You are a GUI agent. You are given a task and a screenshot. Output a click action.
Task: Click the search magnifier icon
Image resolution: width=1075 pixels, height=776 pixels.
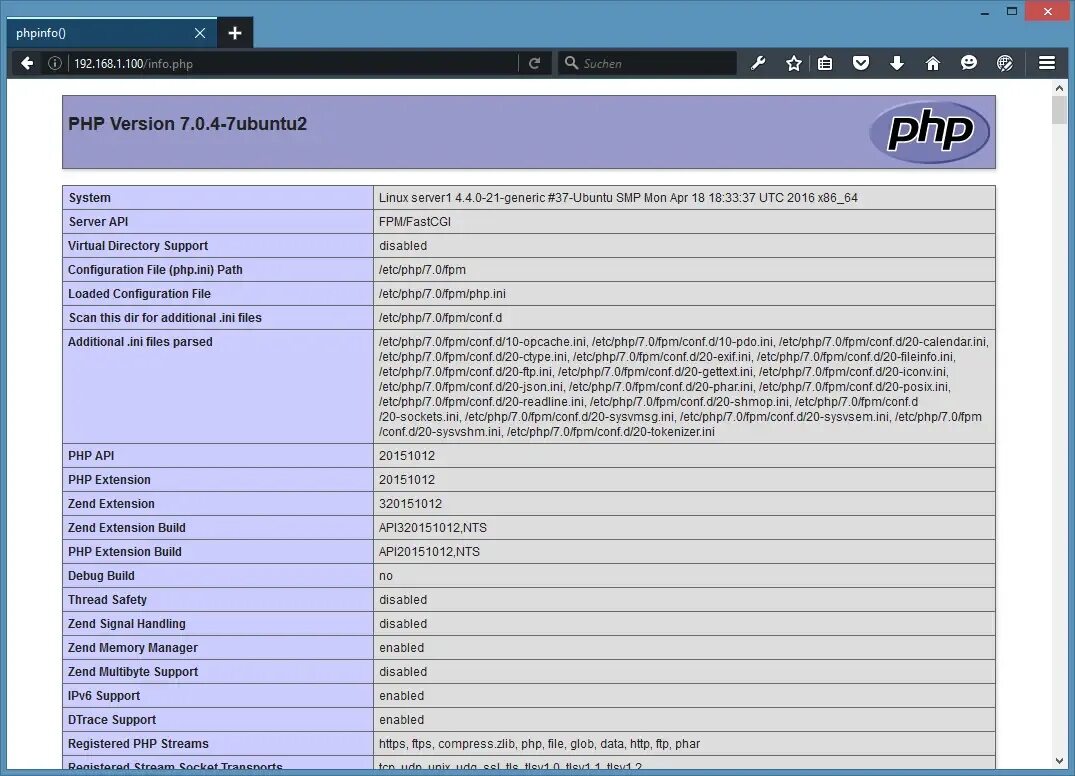[571, 63]
